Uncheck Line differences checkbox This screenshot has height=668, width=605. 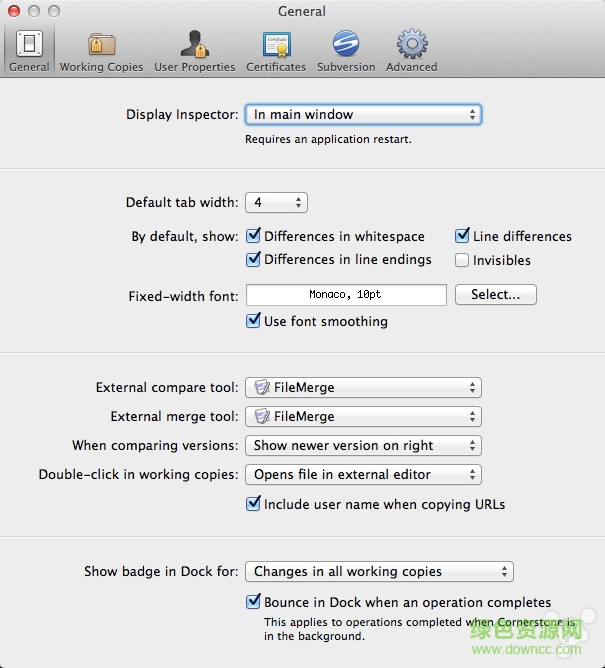(462, 236)
